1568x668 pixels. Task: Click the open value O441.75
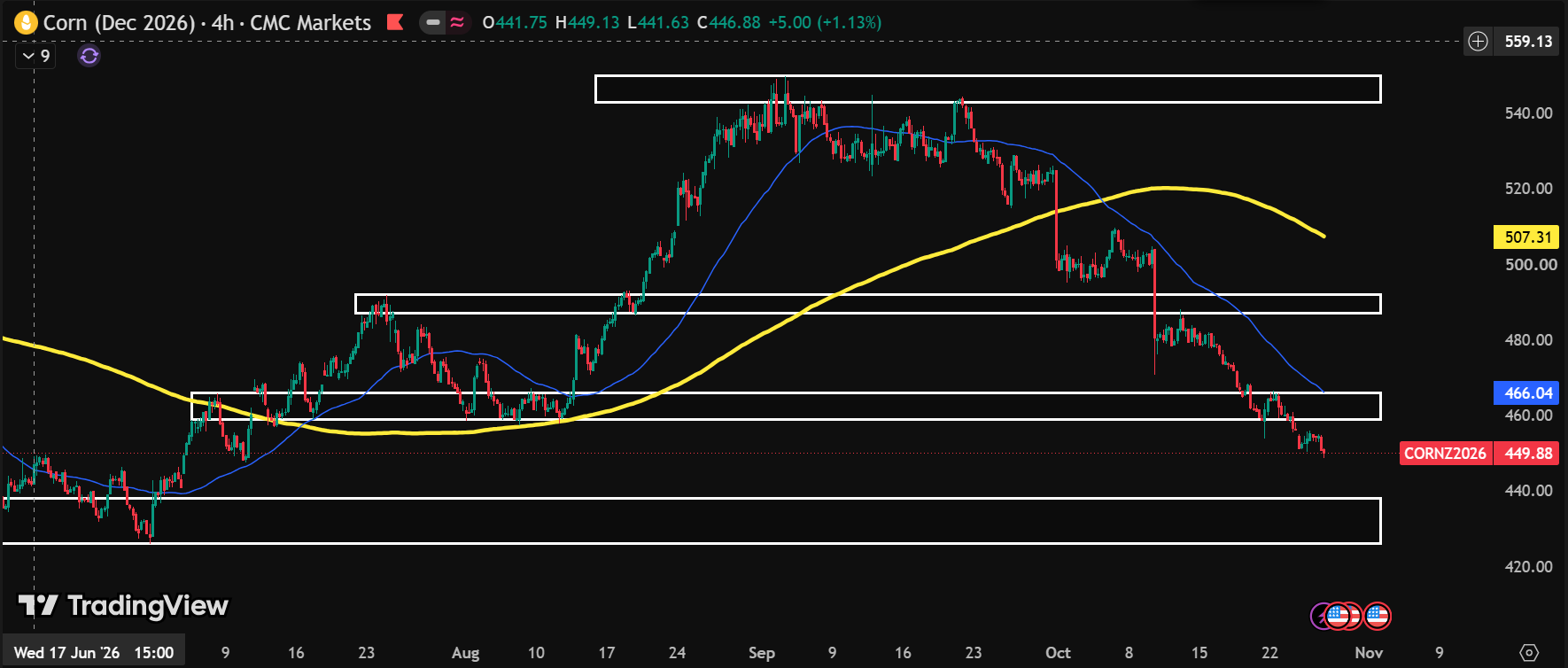(515, 22)
